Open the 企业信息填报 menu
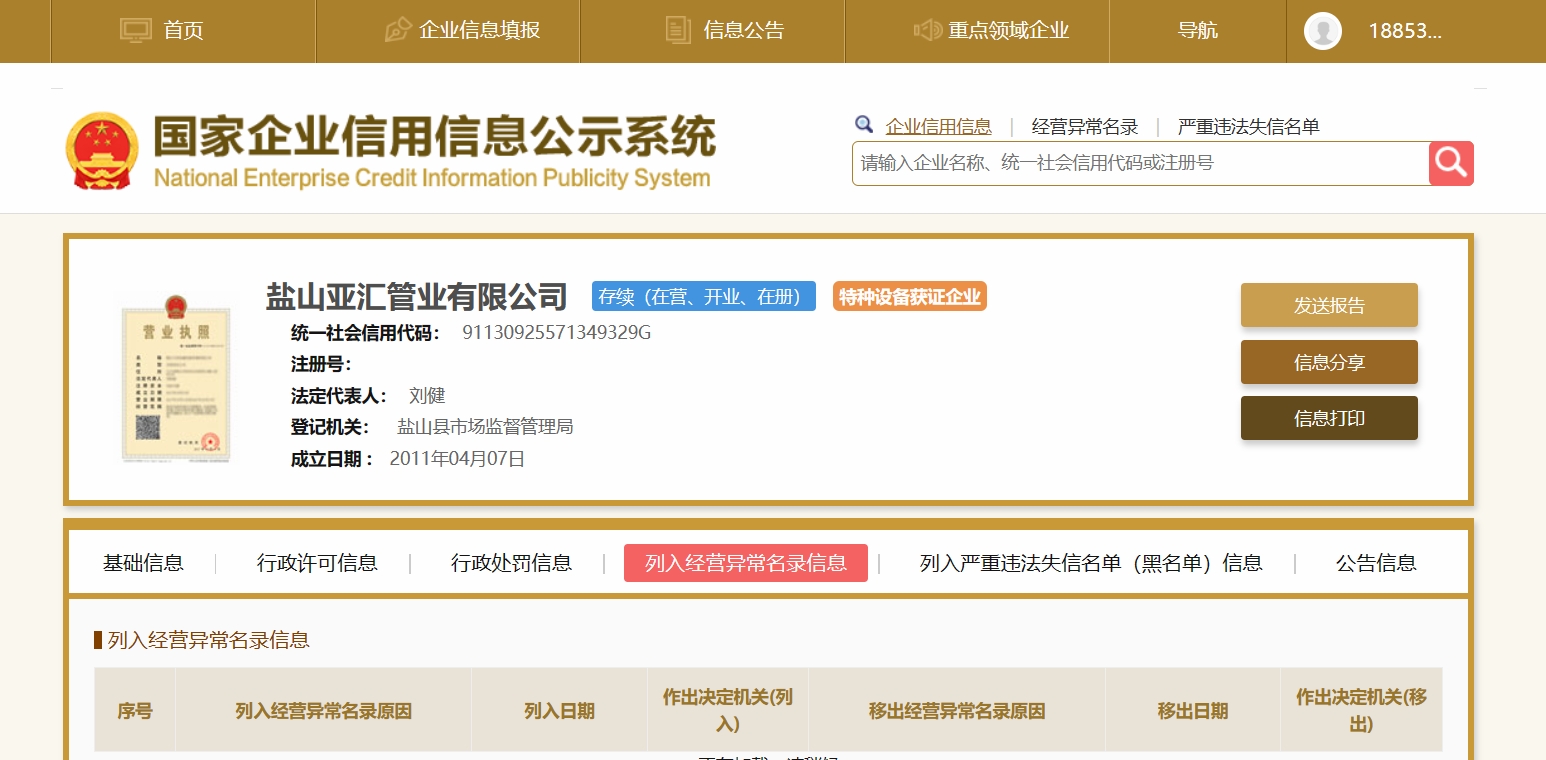The width and height of the screenshot is (1546, 760). pyautogui.click(x=480, y=30)
